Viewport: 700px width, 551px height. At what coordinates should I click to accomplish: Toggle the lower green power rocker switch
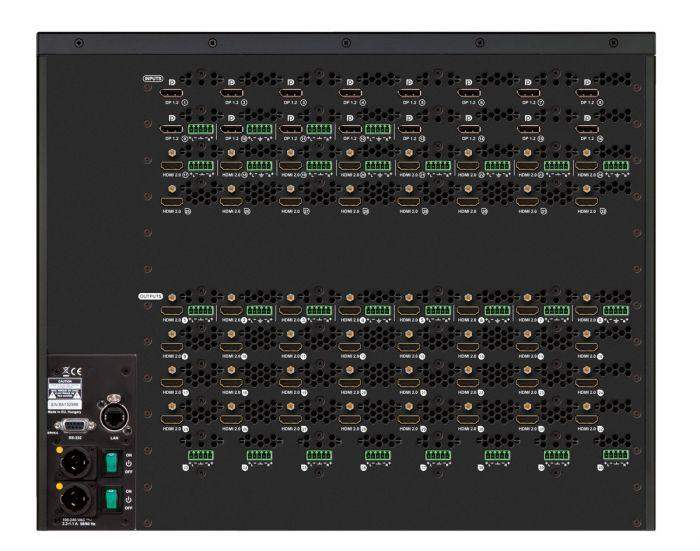(111, 499)
